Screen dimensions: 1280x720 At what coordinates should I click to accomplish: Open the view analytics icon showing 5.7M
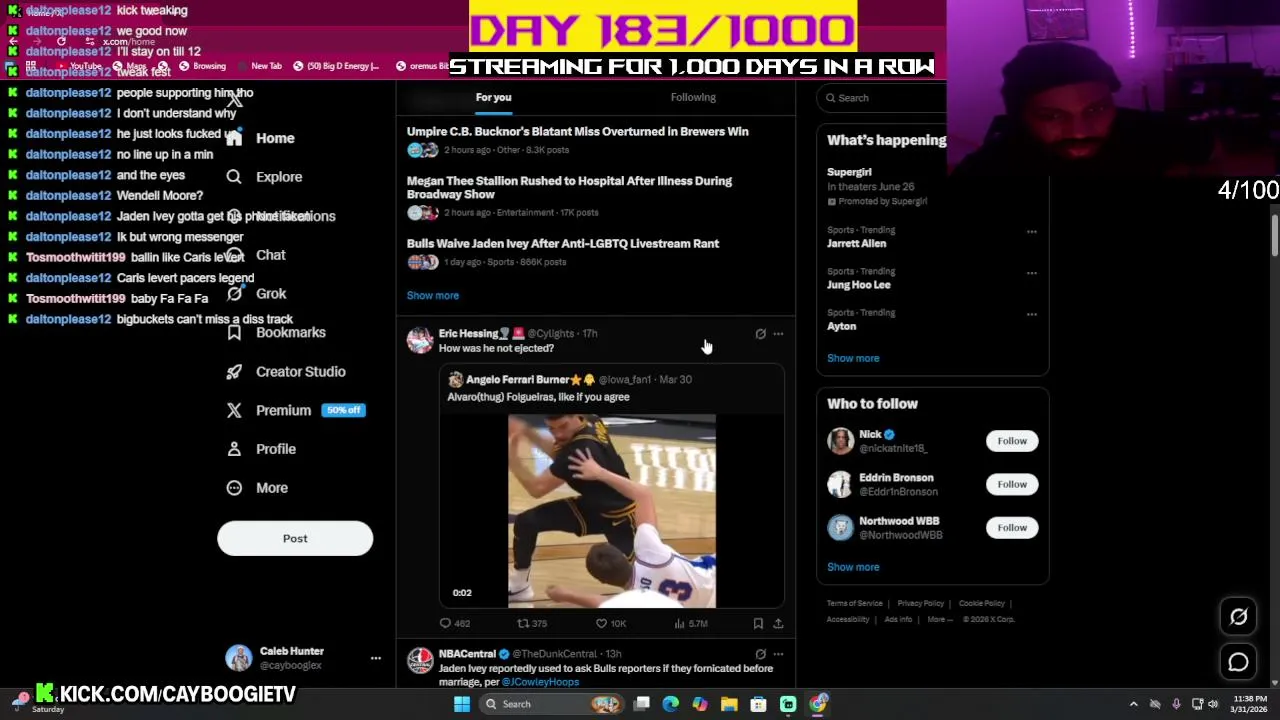pos(679,623)
